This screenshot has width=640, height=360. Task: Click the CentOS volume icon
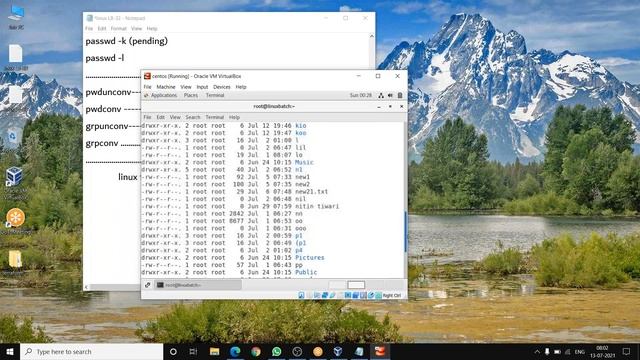tap(390, 95)
